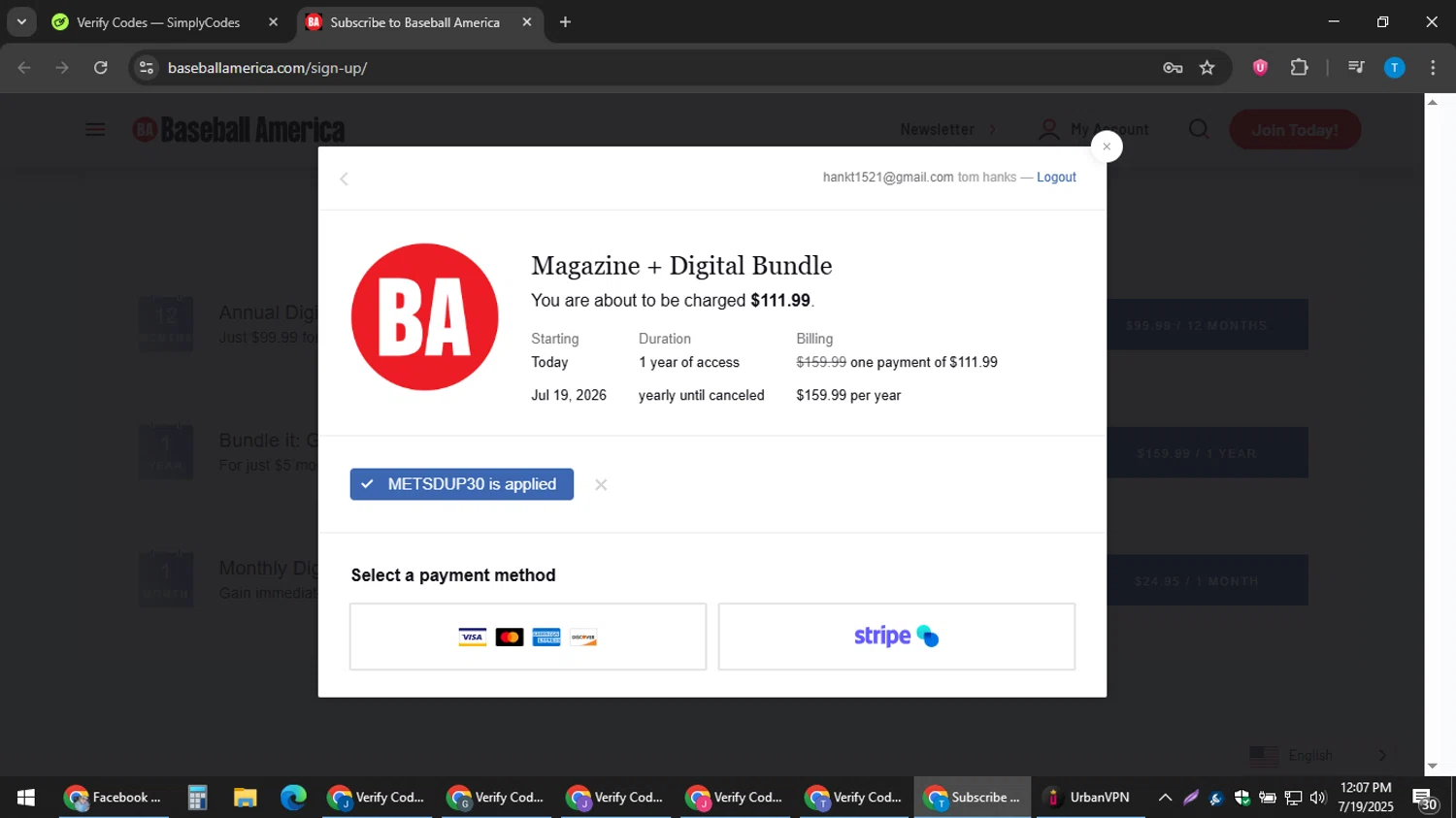Close the Subscribe to Baseball America tab
The width and height of the screenshot is (1456, 818).
[x=527, y=22]
